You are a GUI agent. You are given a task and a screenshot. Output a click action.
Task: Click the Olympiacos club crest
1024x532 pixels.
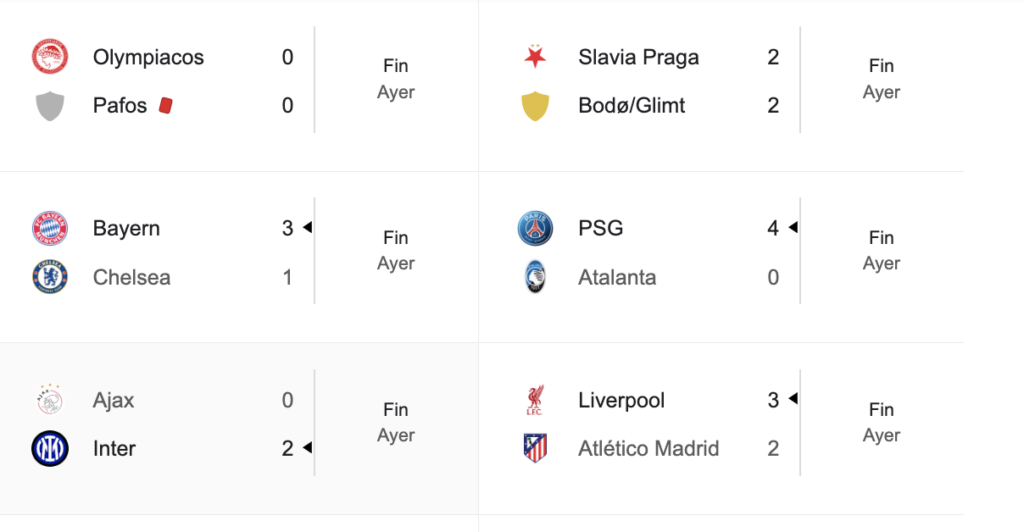coord(49,57)
